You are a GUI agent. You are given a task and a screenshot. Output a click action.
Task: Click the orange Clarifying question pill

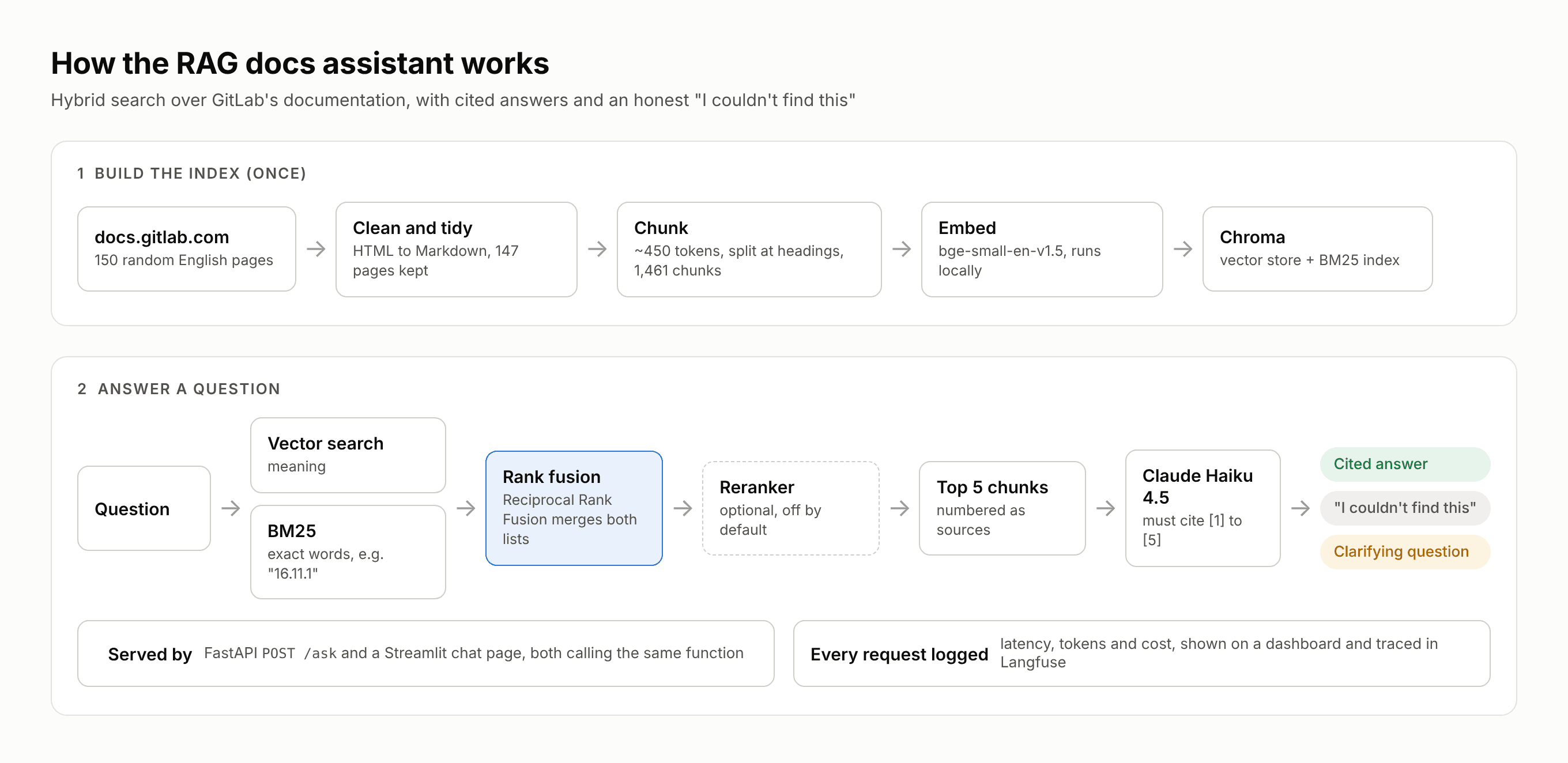click(1404, 552)
